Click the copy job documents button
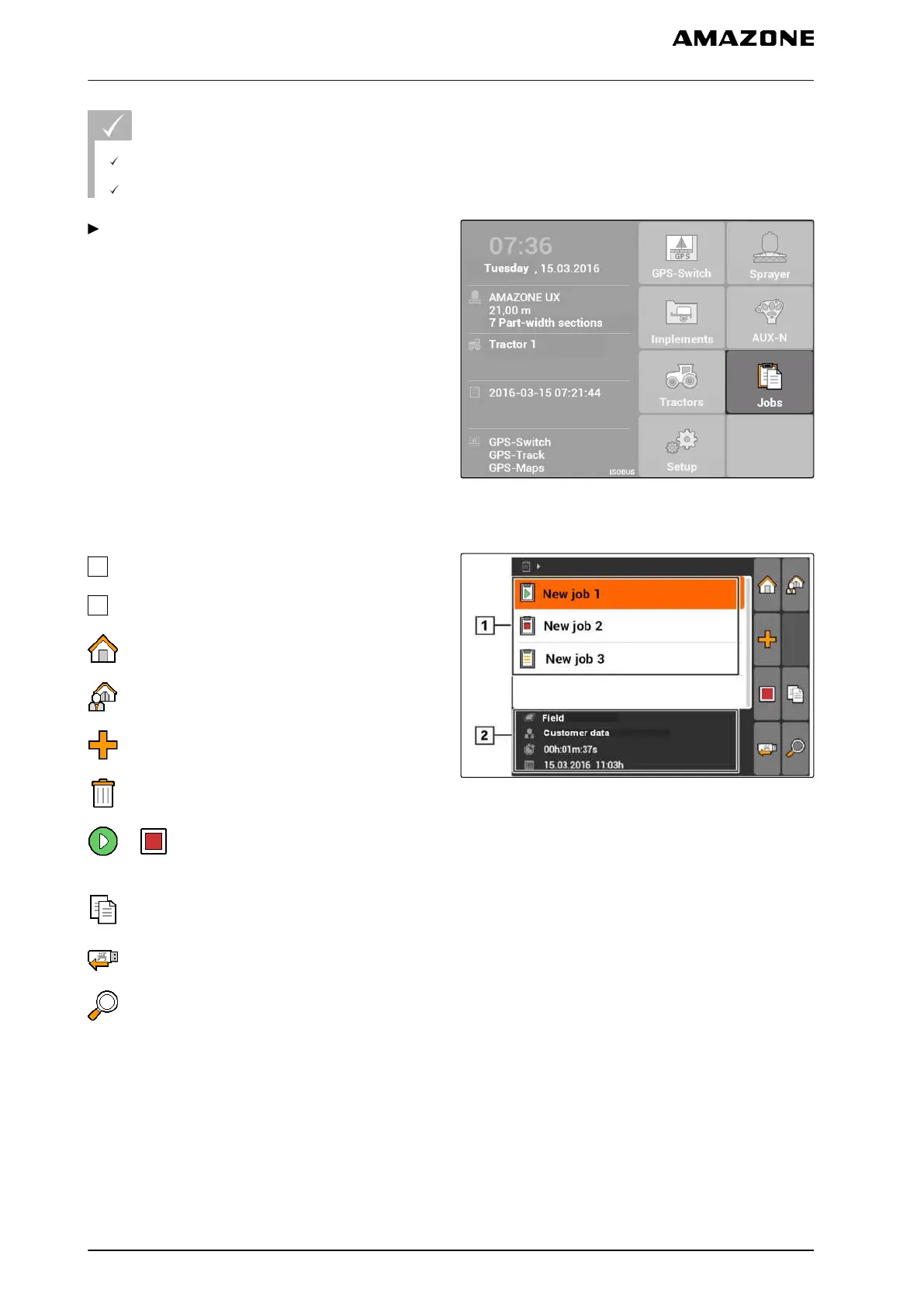 [795, 694]
